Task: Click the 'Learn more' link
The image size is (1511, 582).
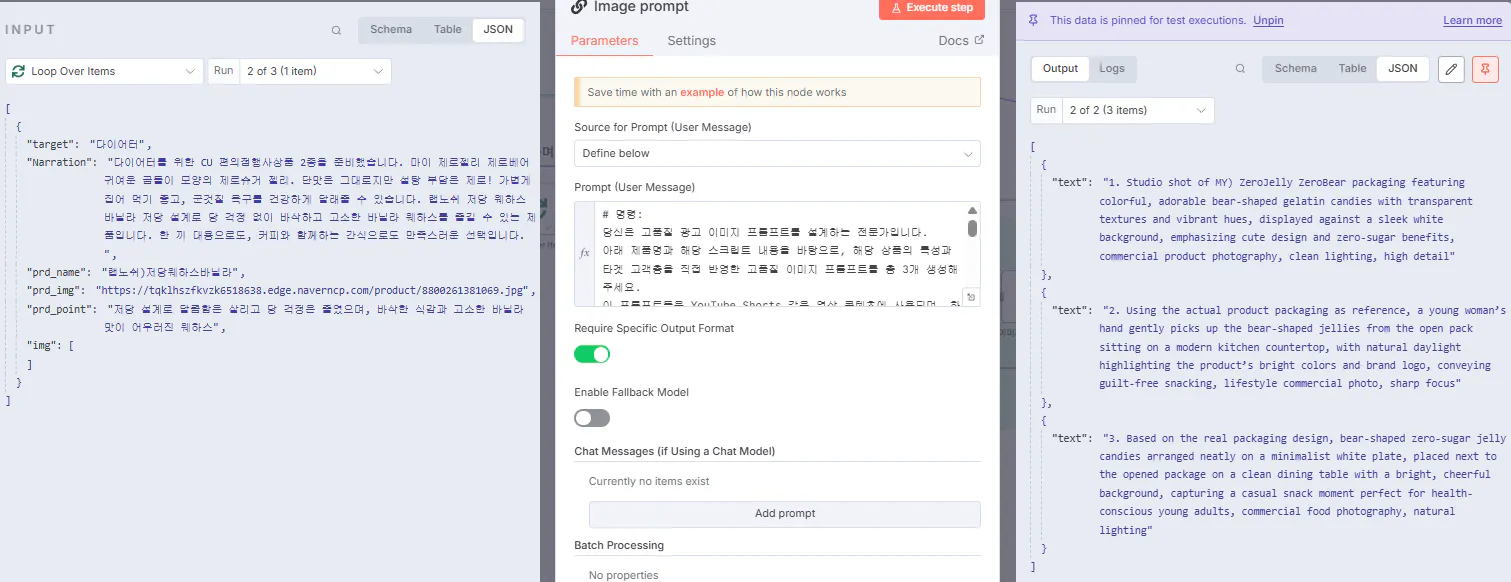Action: 1471,20
